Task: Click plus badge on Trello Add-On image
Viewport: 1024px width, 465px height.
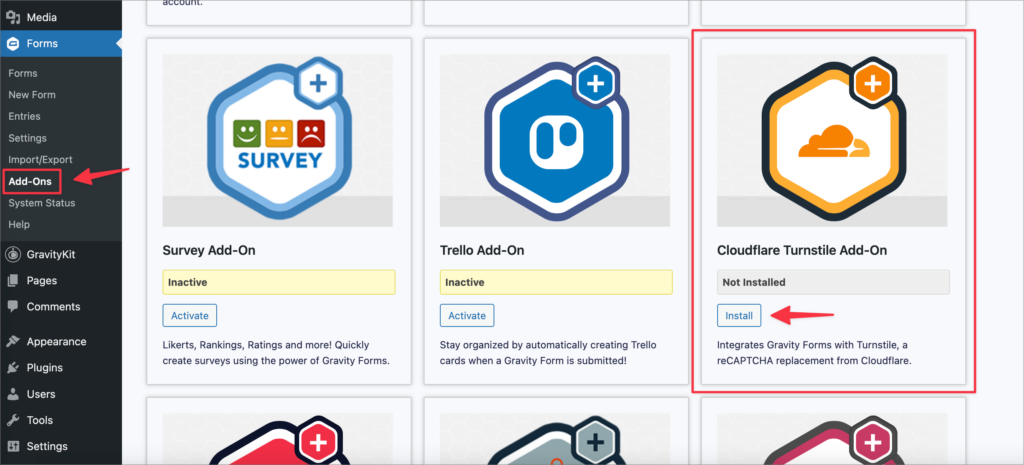Action: click(595, 83)
